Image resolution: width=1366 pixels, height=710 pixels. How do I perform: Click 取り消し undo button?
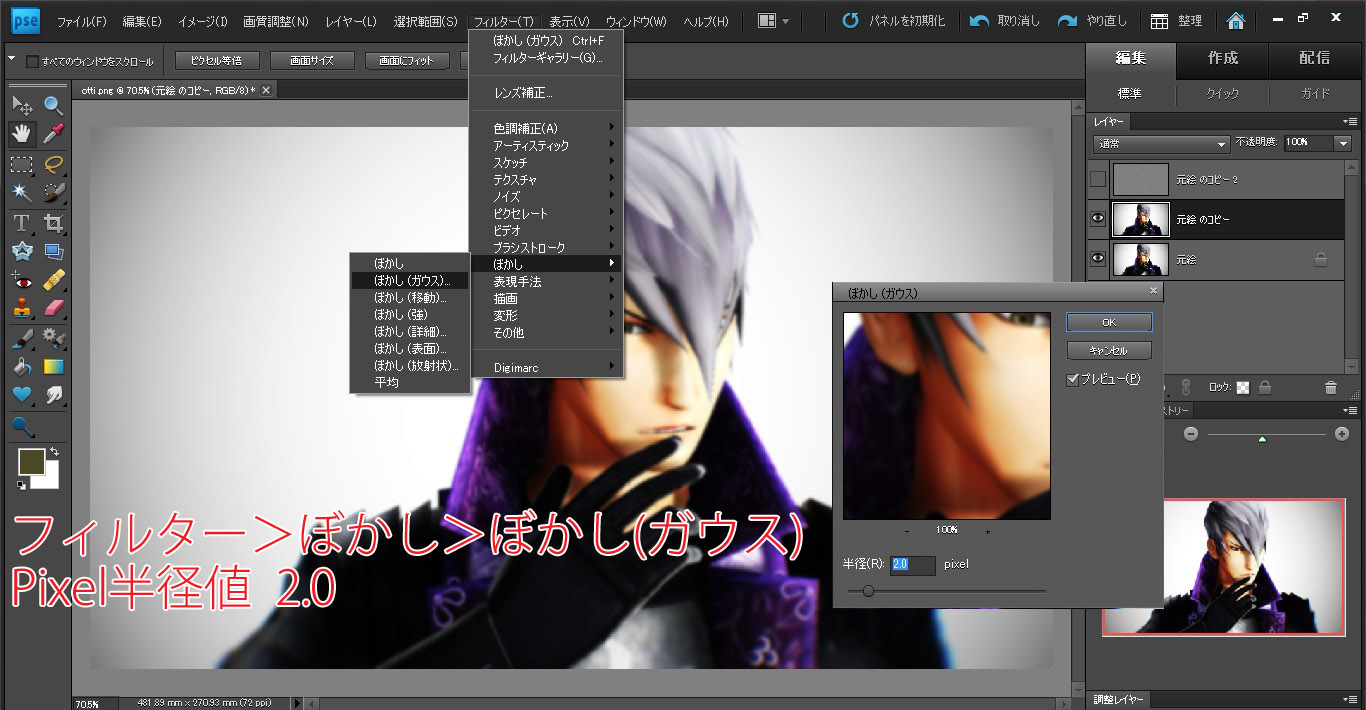1005,21
